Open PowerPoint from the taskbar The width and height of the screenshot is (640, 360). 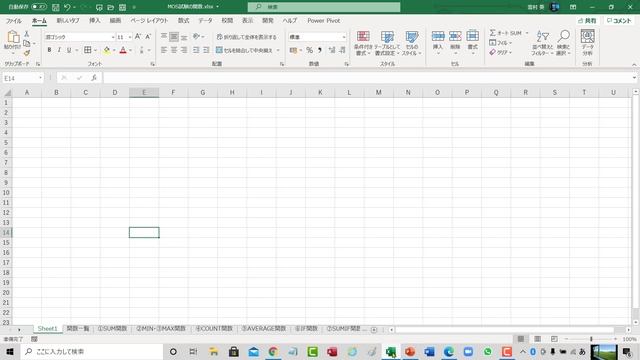(410, 351)
